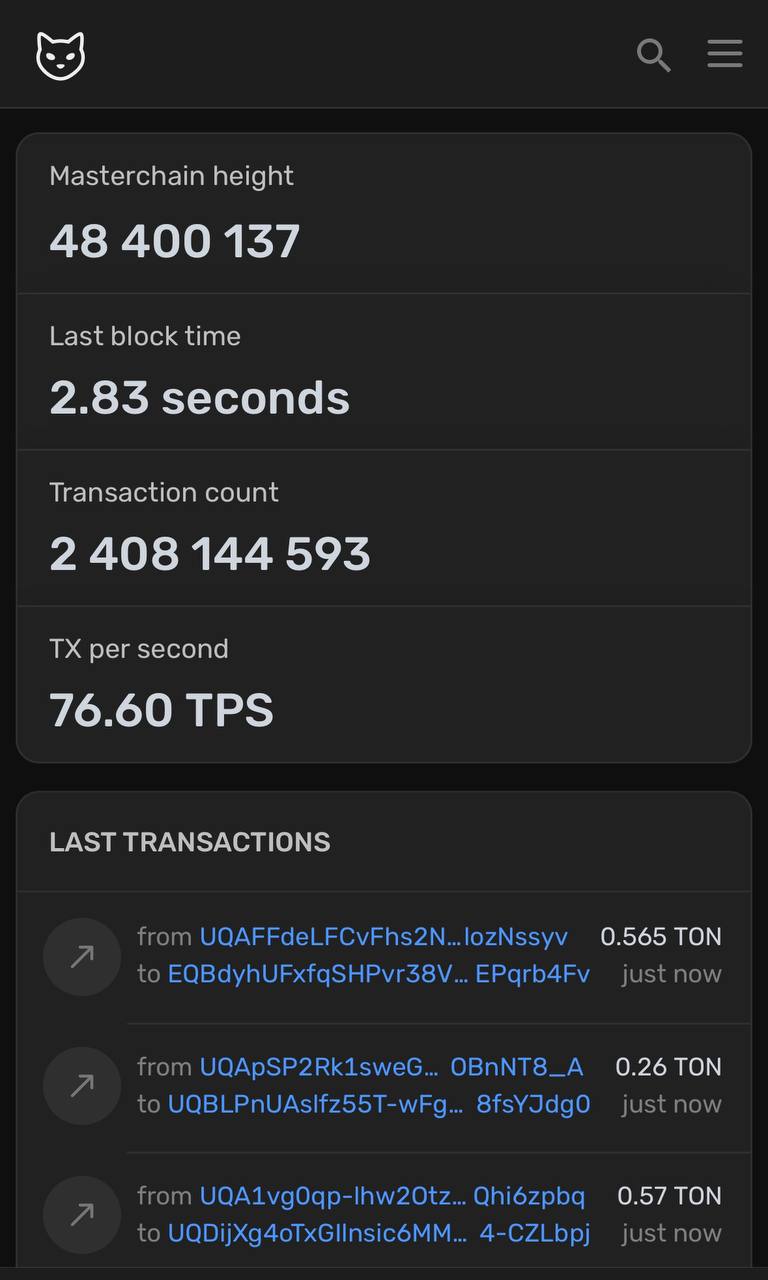Viewport: 768px width, 1280px height.
Task: Click the Last block time stat
Action: [x=384, y=371]
